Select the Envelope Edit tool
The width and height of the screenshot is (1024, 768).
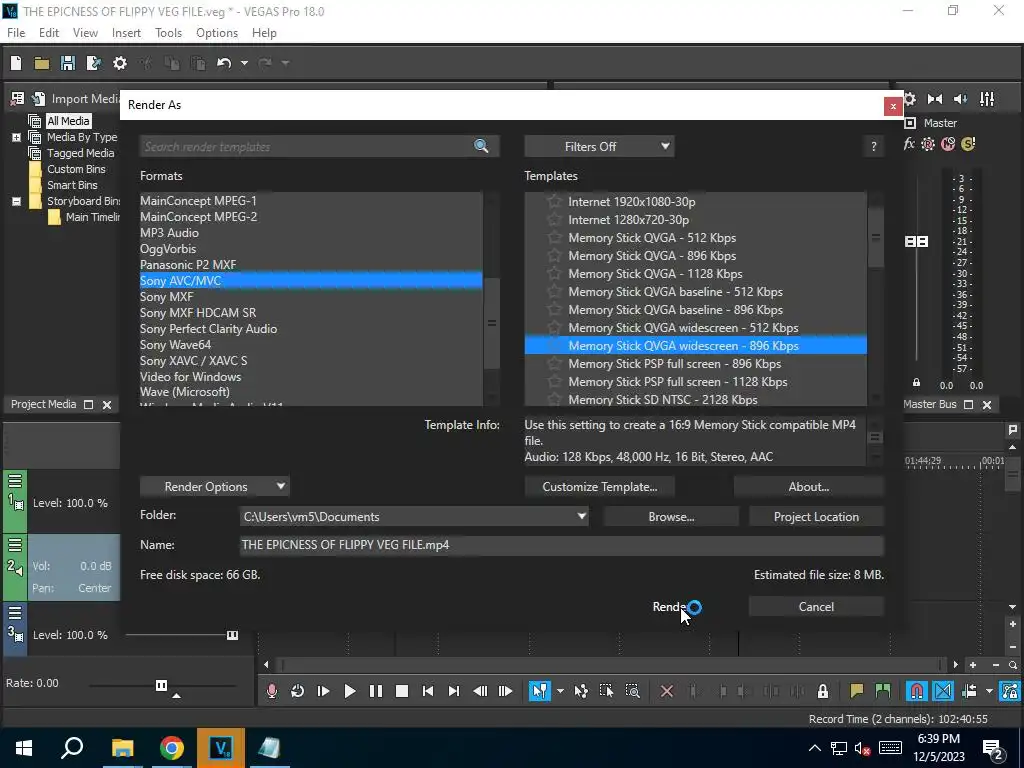(x=581, y=691)
